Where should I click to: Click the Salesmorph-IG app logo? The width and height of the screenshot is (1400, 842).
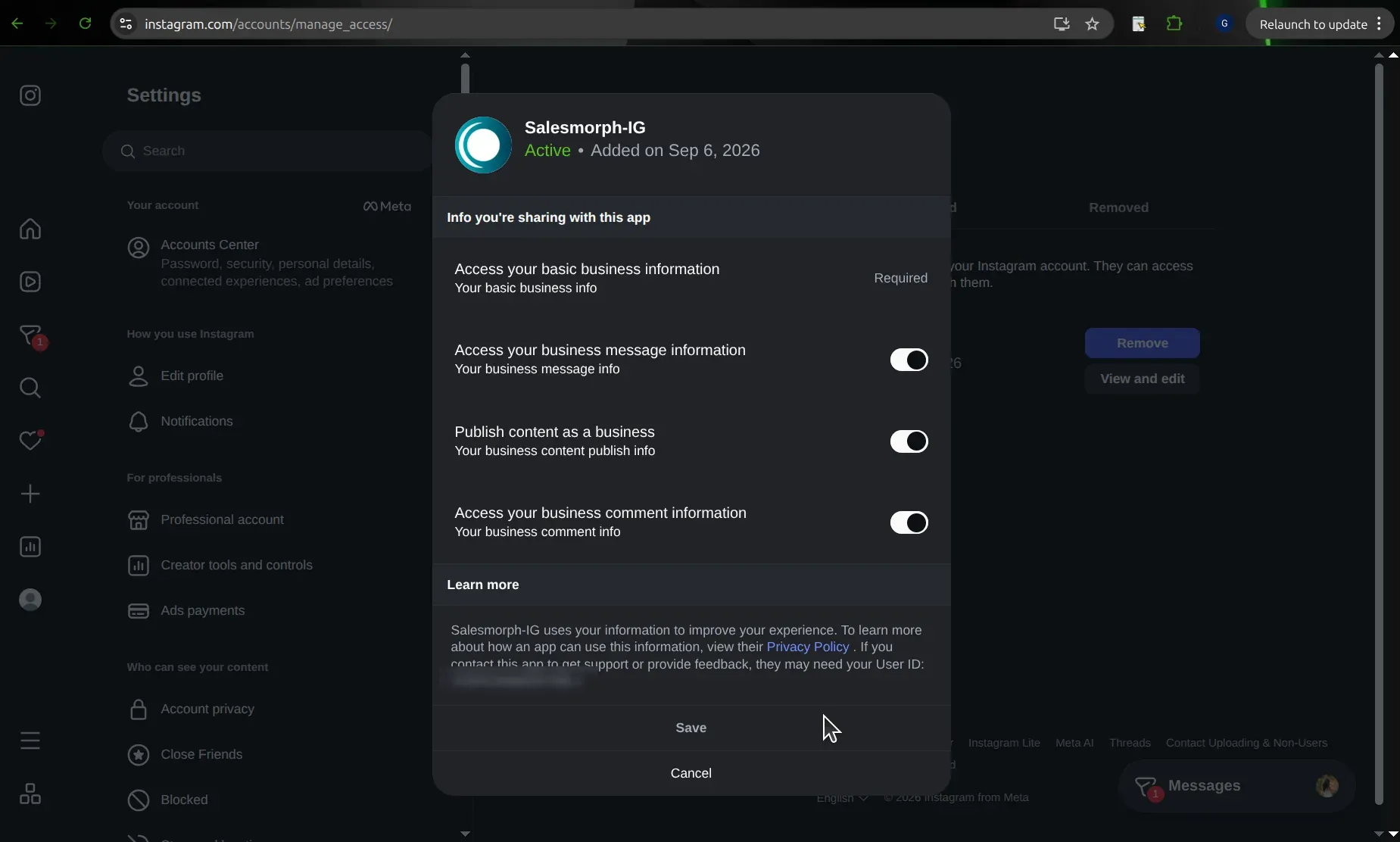483,145
